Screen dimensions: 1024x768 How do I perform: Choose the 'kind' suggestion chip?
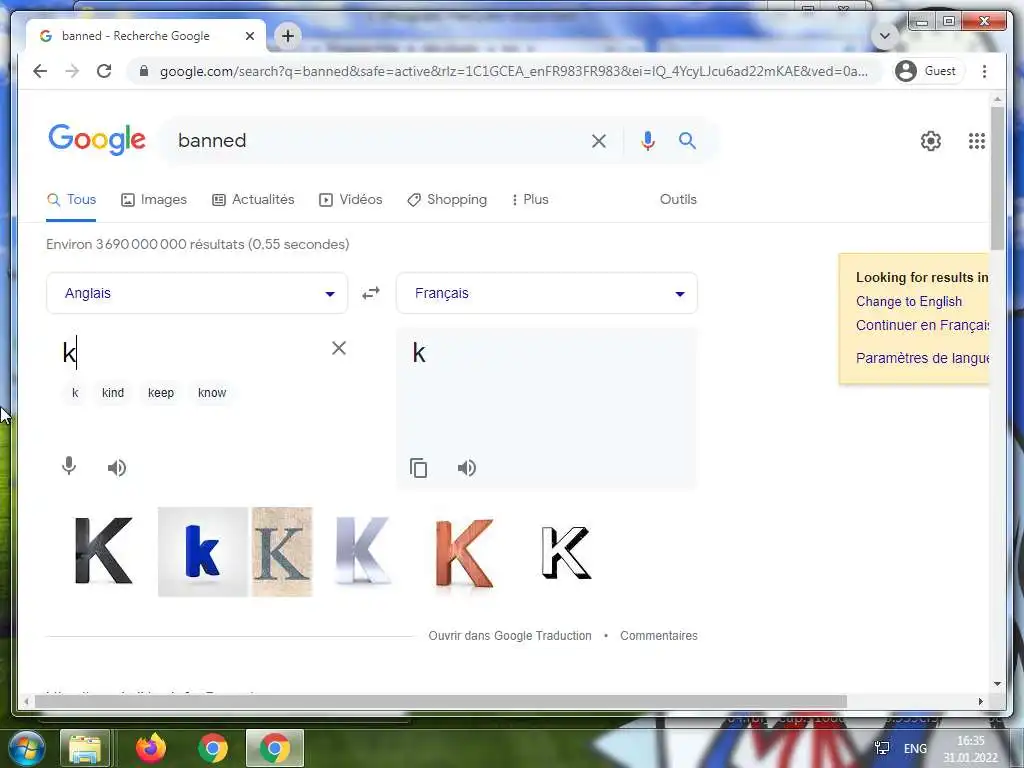coord(113,392)
